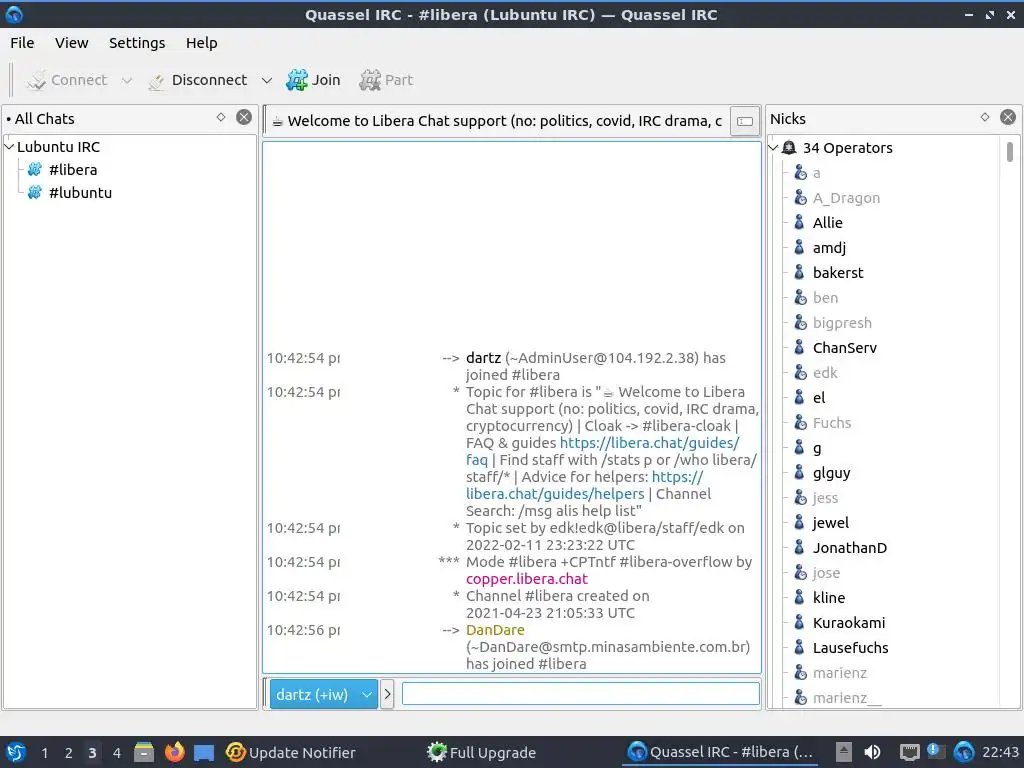The image size is (1024, 768).
Task: Click user icon beside marienz
Action: [x=800, y=673]
